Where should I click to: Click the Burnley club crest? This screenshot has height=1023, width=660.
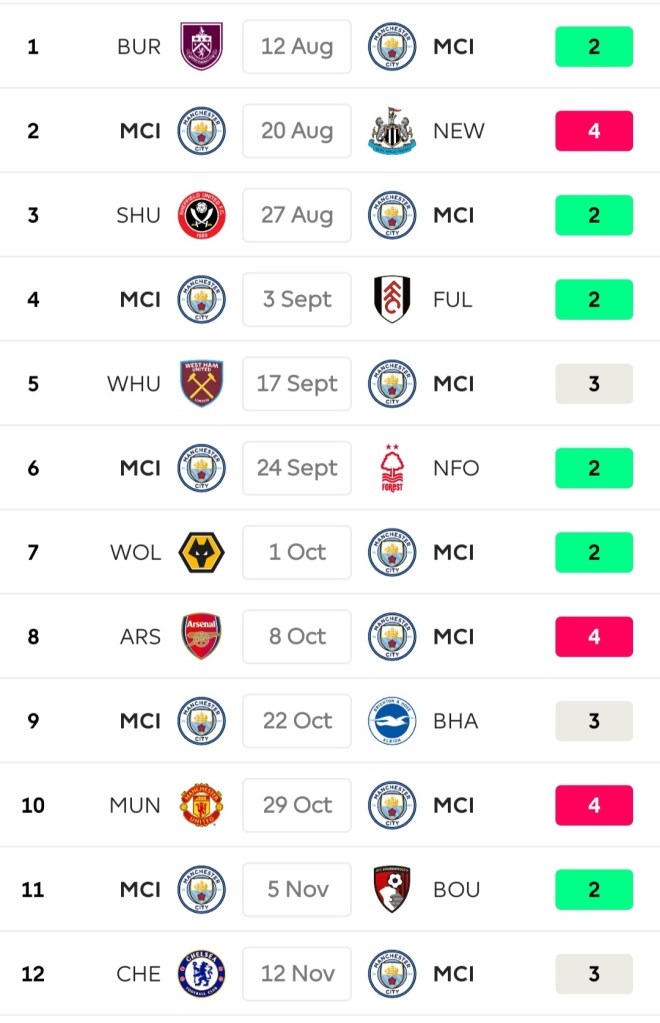[x=201, y=47]
